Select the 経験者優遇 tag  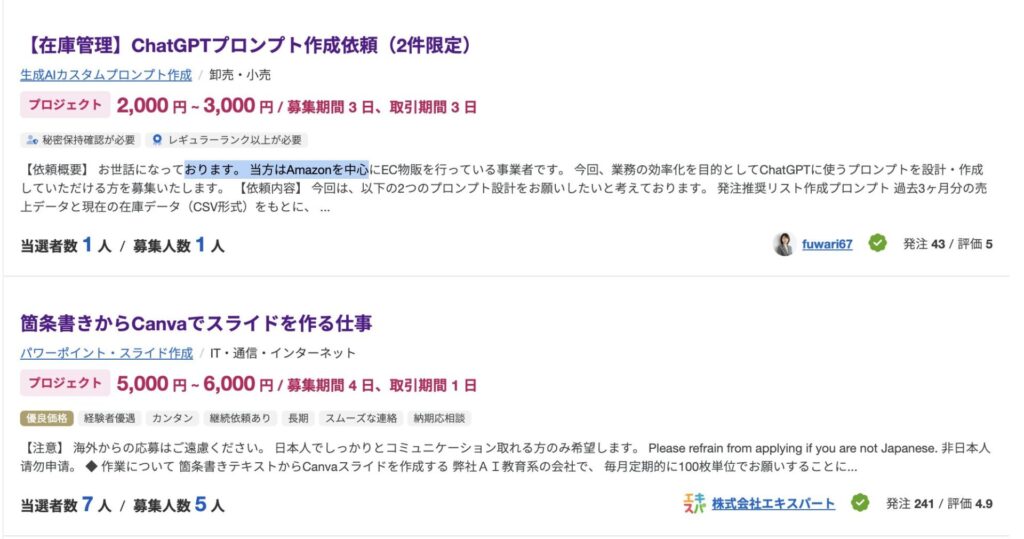tap(111, 418)
